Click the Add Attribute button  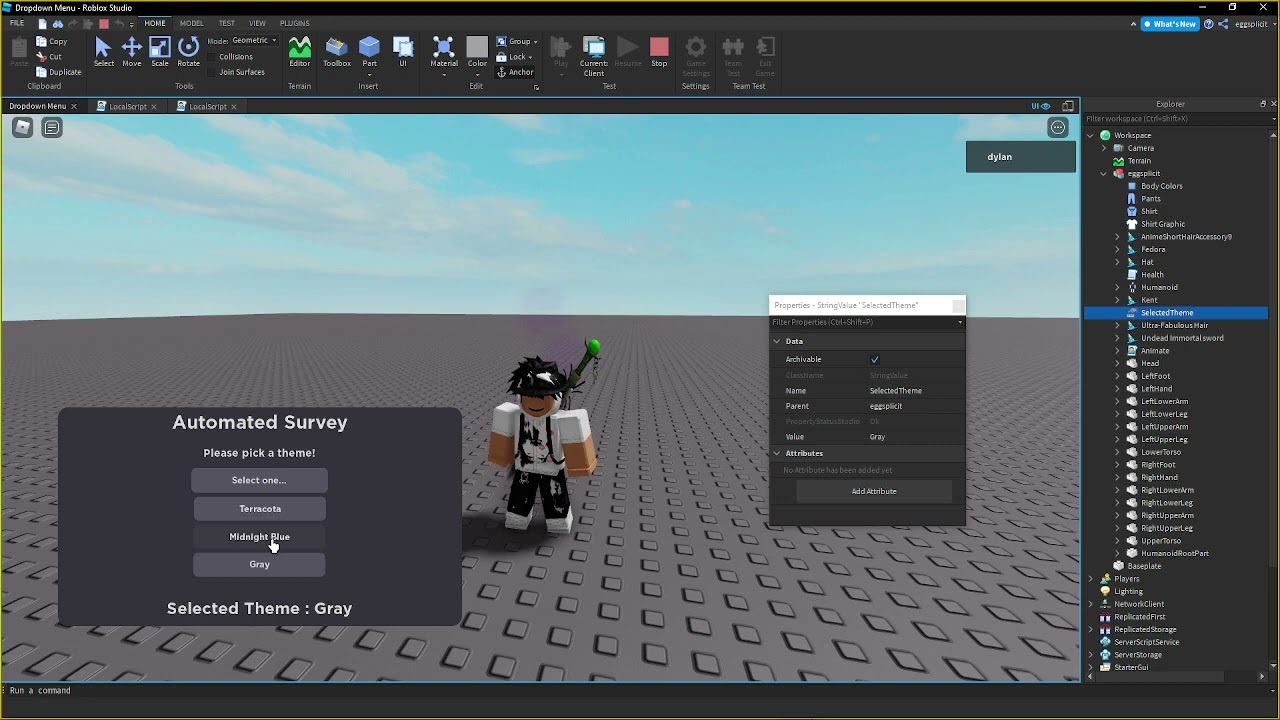tap(874, 491)
